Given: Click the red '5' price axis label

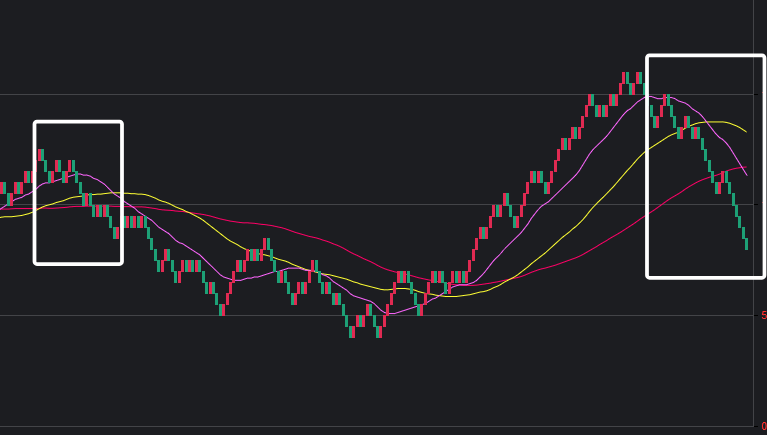Looking at the screenshot, I should (763, 315).
